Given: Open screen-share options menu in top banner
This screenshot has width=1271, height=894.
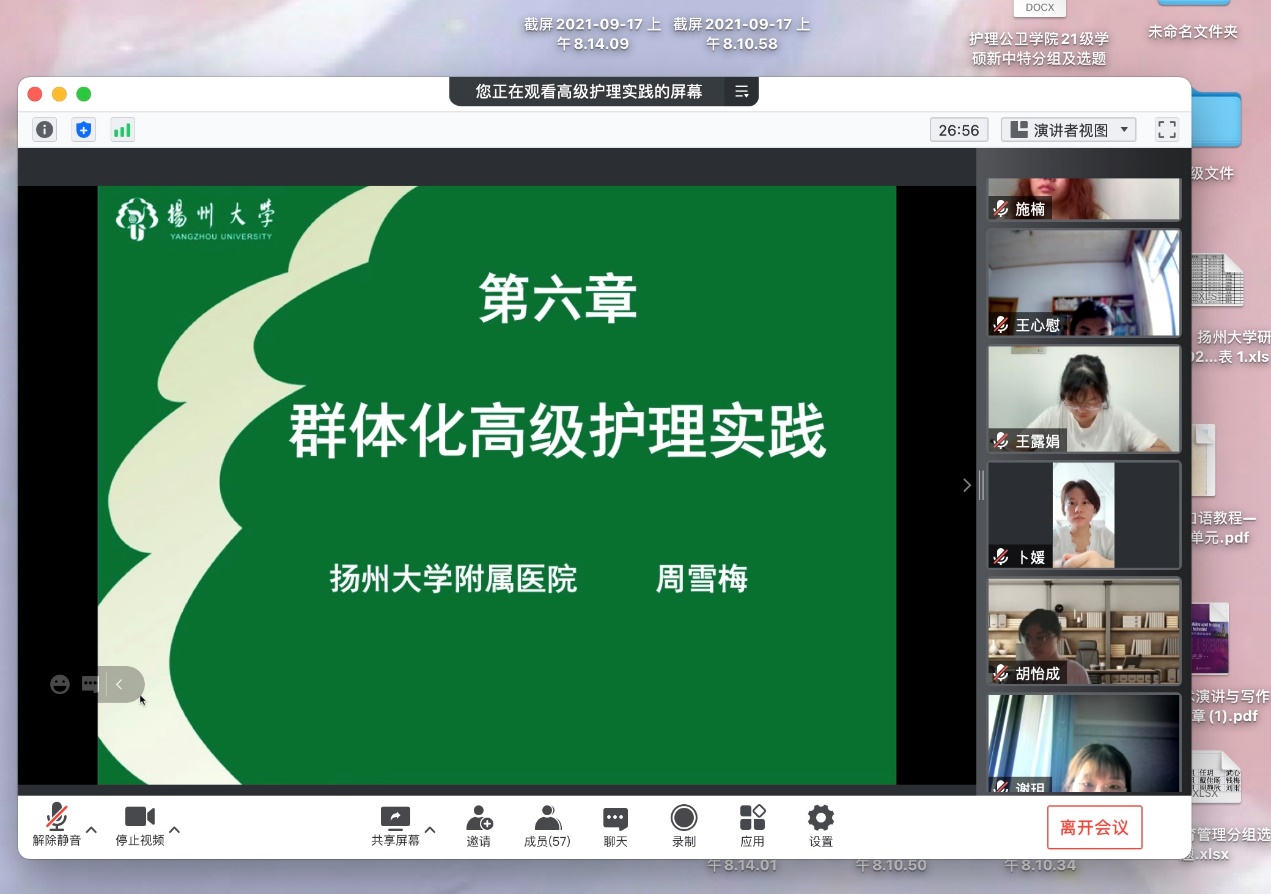Looking at the screenshot, I should [x=741, y=92].
